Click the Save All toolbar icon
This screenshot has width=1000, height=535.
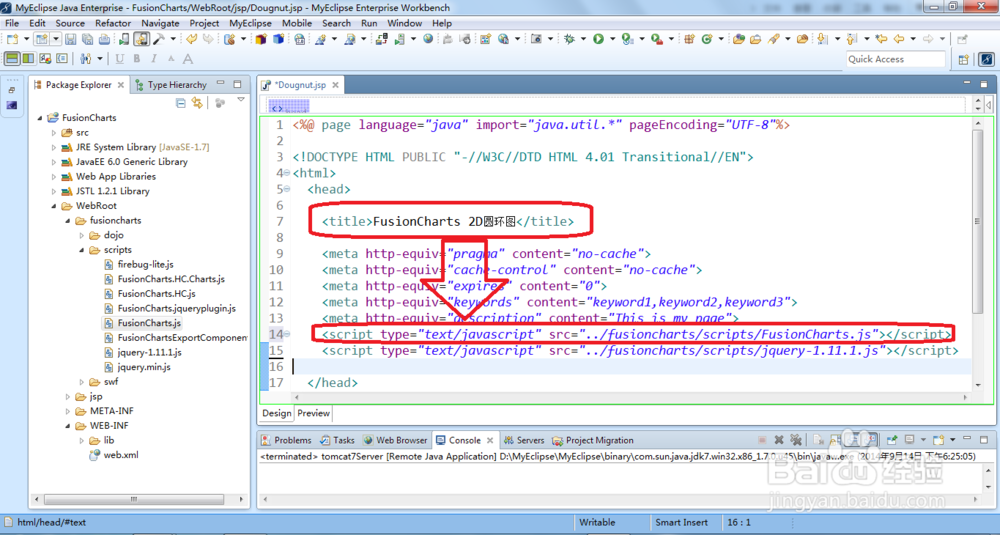(87, 39)
